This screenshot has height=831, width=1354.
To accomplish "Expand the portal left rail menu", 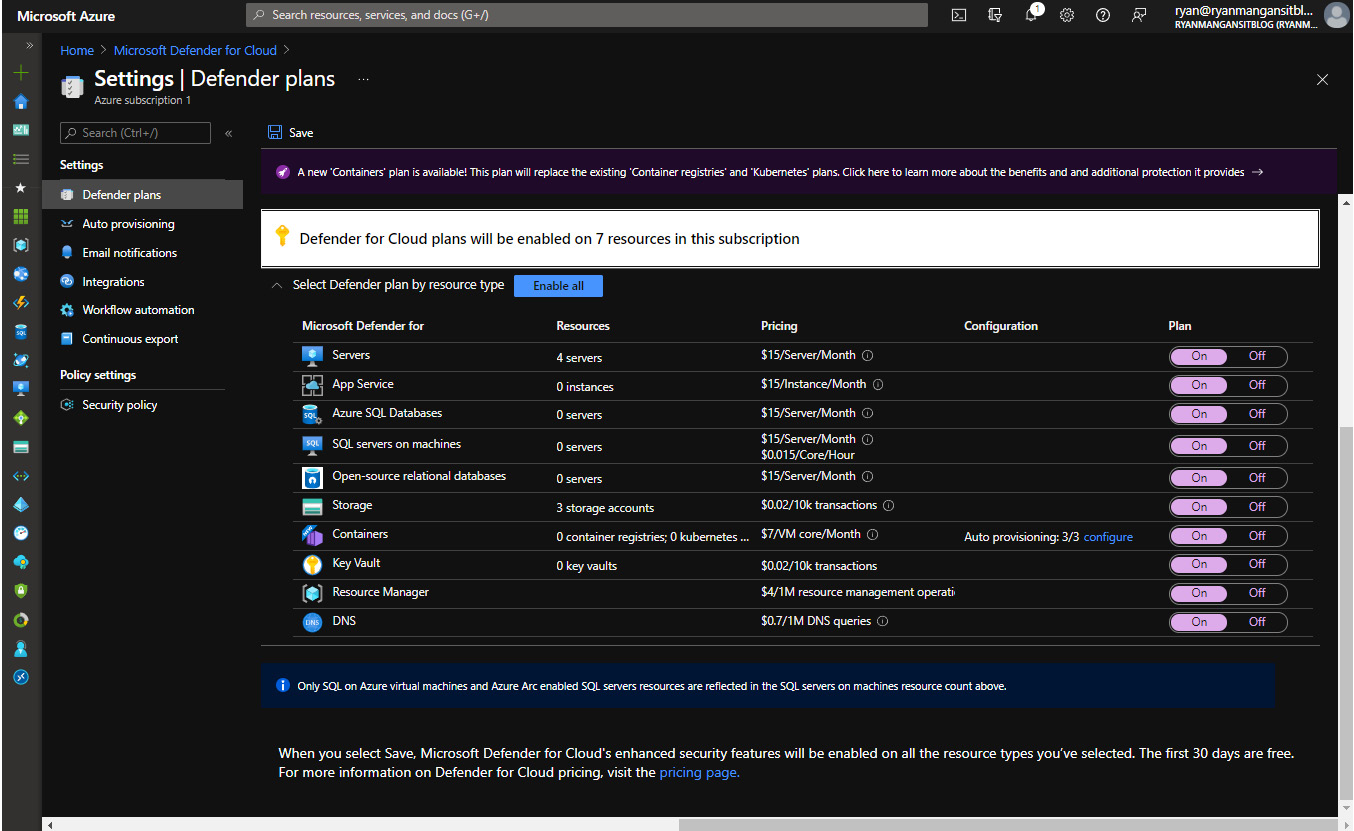I will pyautogui.click(x=29, y=46).
